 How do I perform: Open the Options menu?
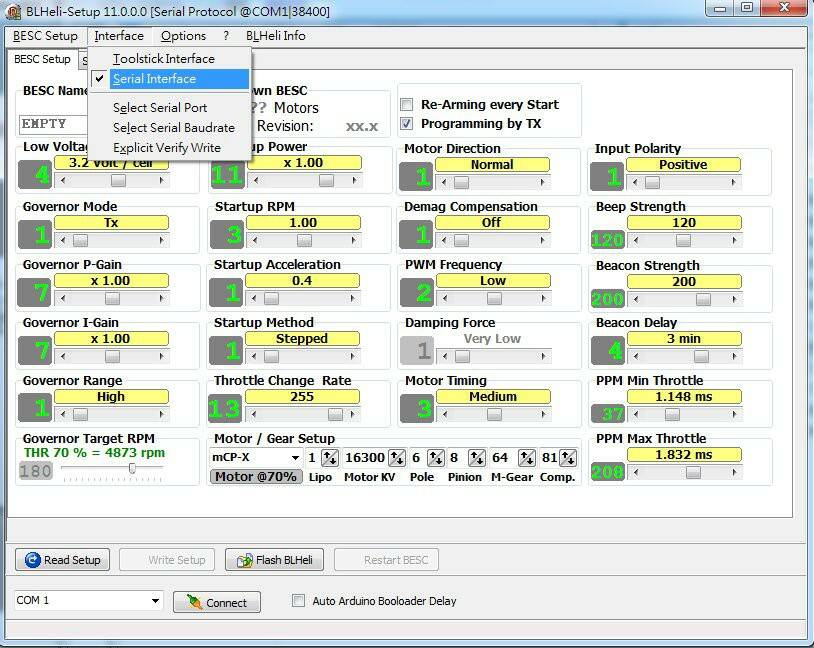tap(183, 36)
